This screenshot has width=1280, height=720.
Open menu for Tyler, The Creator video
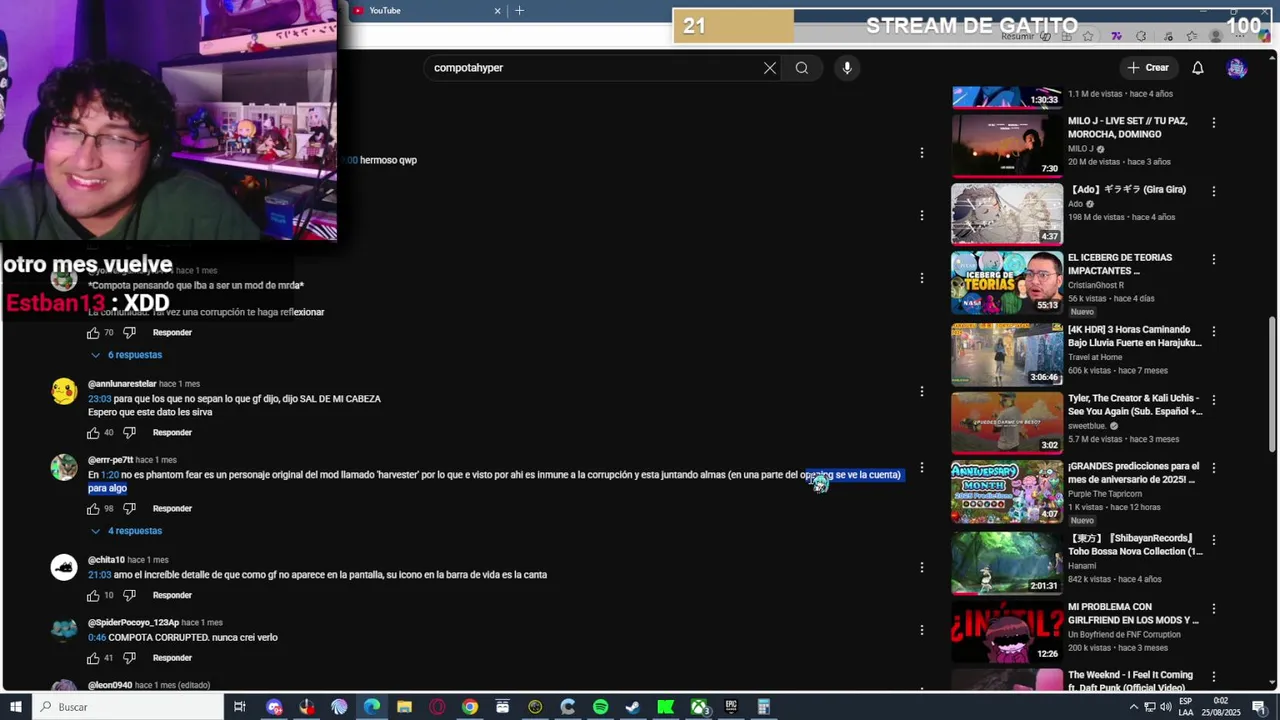1214,400
